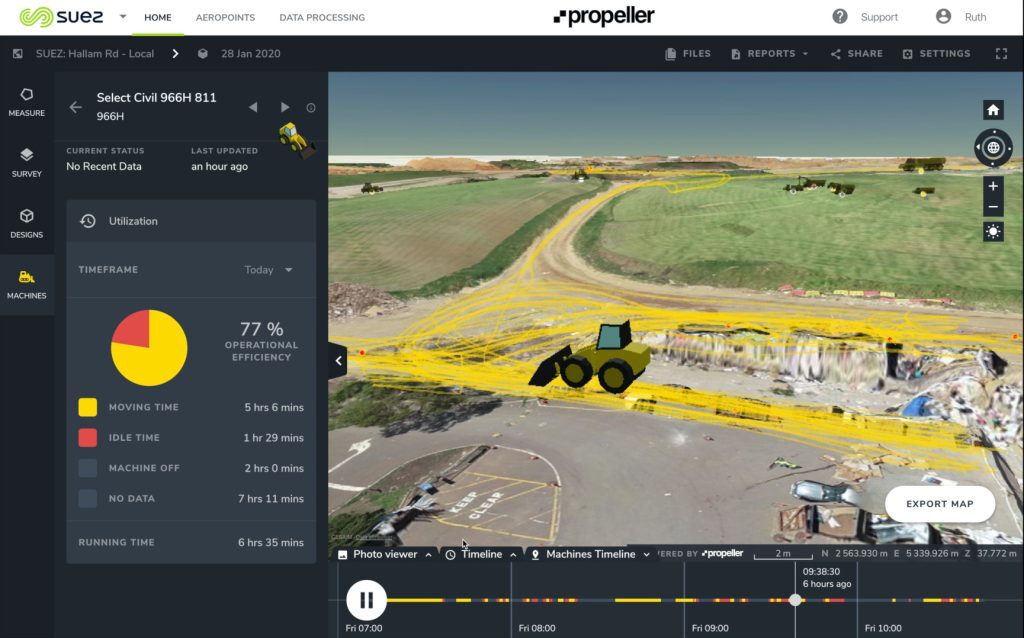
Task: Pause playback on the machine timeline
Action: (x=367, y=600)
